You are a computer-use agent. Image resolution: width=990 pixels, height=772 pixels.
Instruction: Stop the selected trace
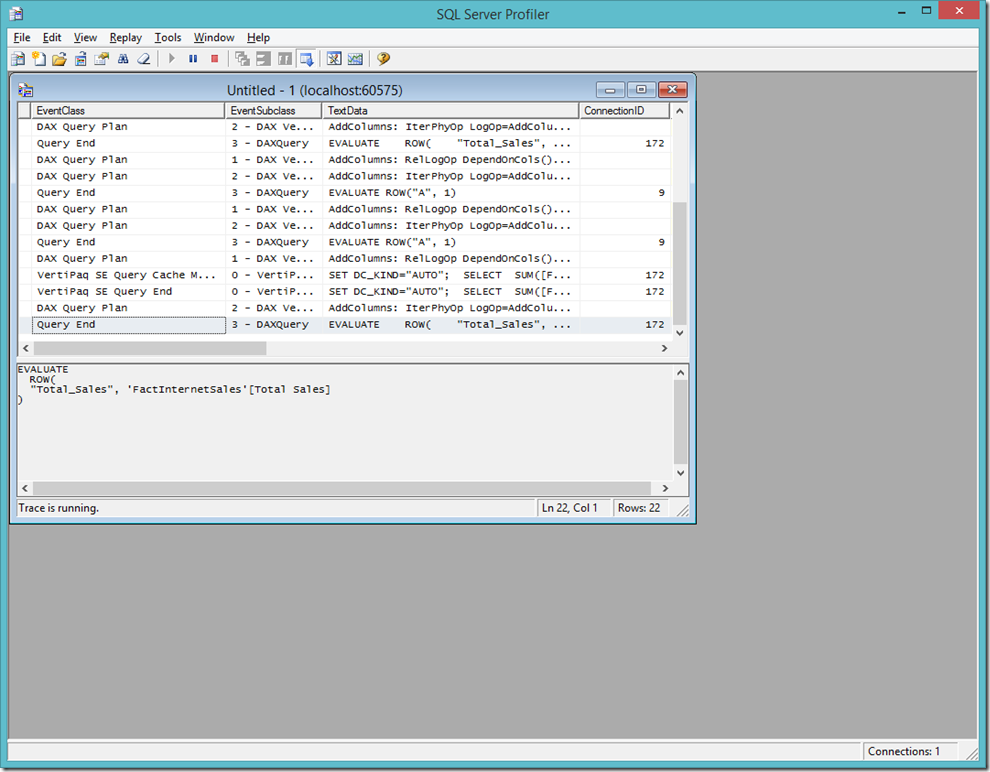click(x=213, y=58)
